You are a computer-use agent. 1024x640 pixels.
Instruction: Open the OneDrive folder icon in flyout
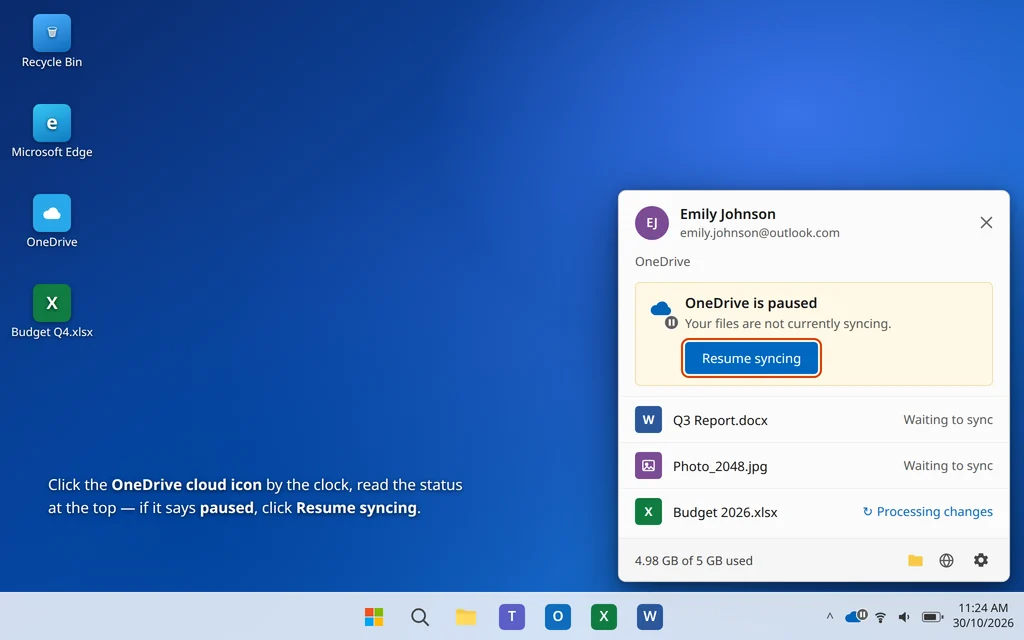tap(915, 560)
